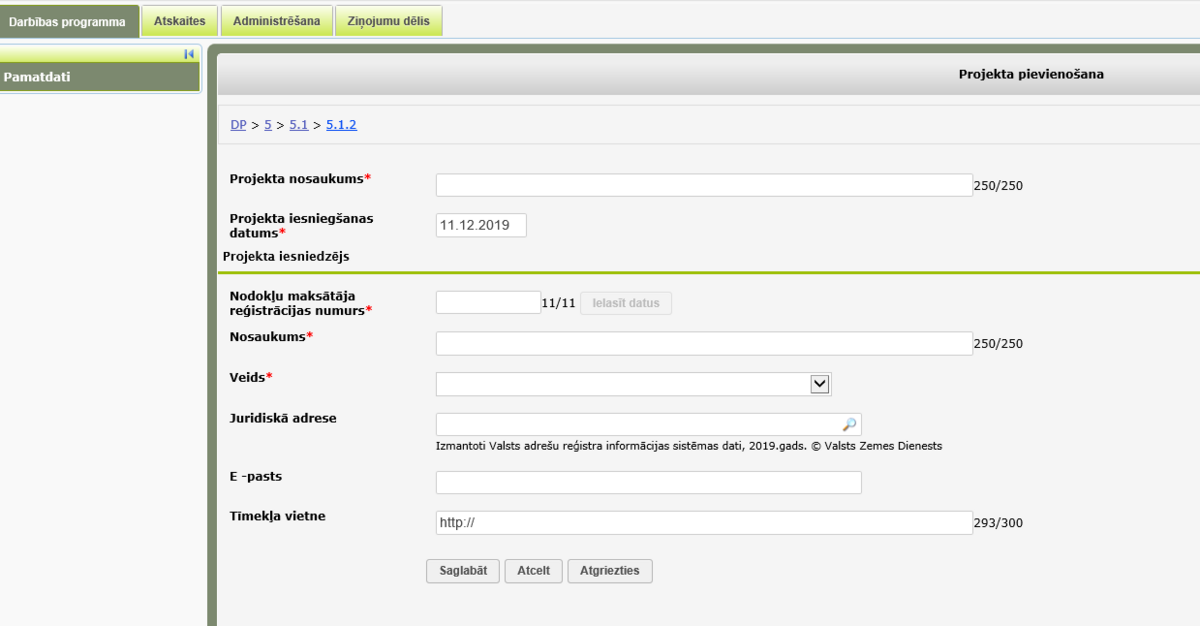Focus the registration number input field

coord(488,302)
